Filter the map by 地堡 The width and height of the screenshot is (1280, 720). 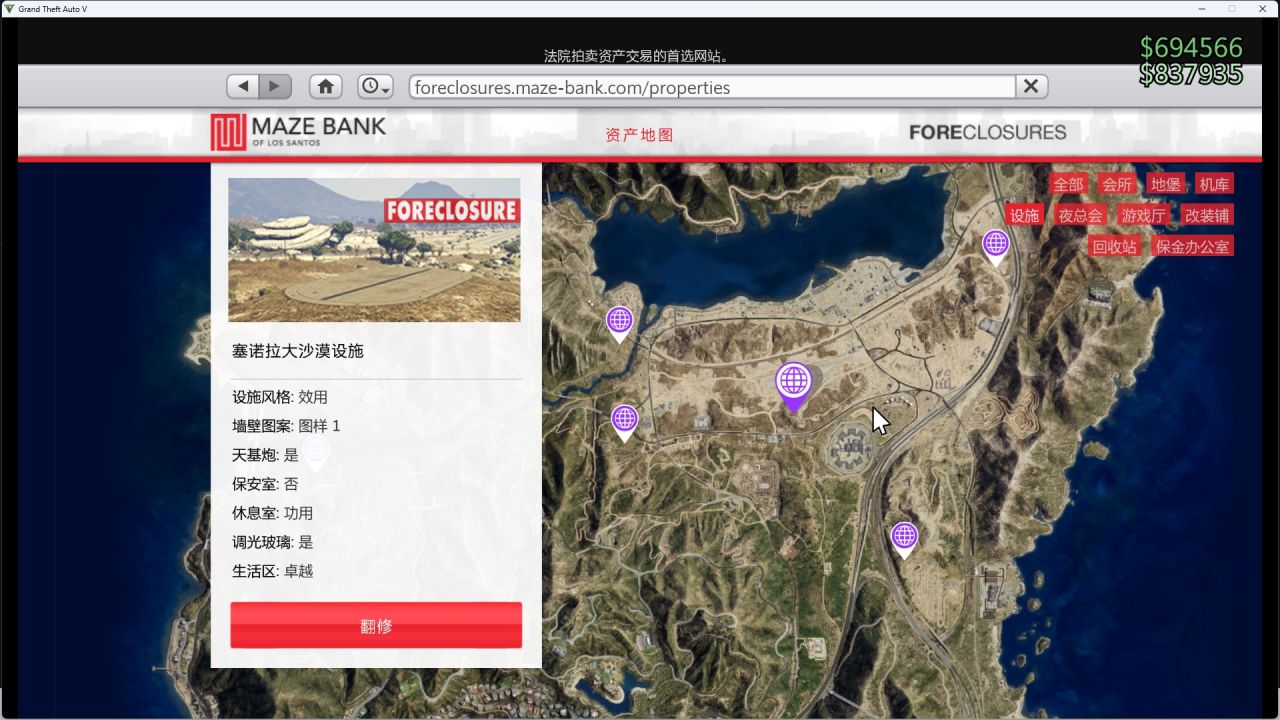(1166, 184)
